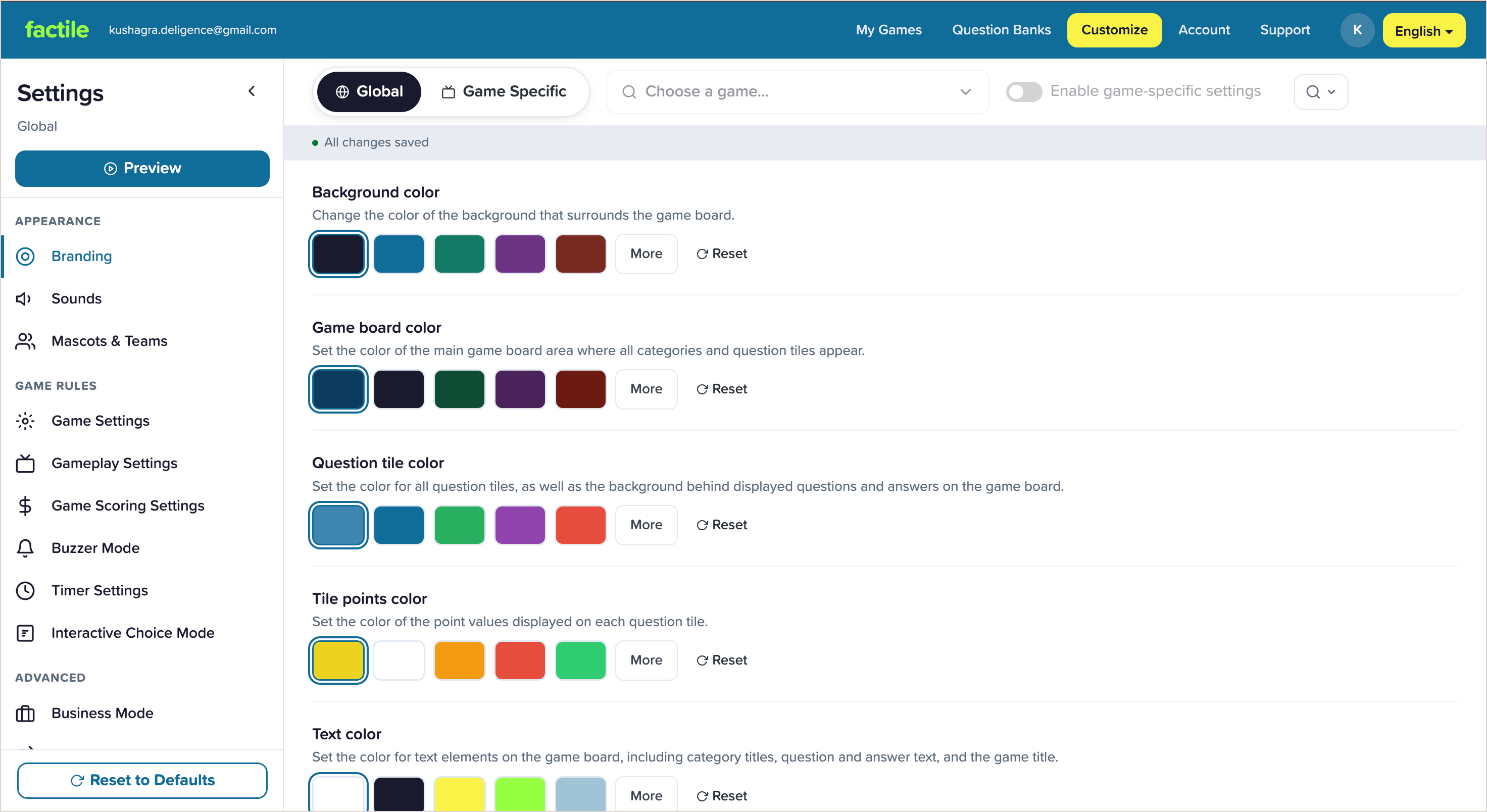Select dark red Game board color swatch

581,389
